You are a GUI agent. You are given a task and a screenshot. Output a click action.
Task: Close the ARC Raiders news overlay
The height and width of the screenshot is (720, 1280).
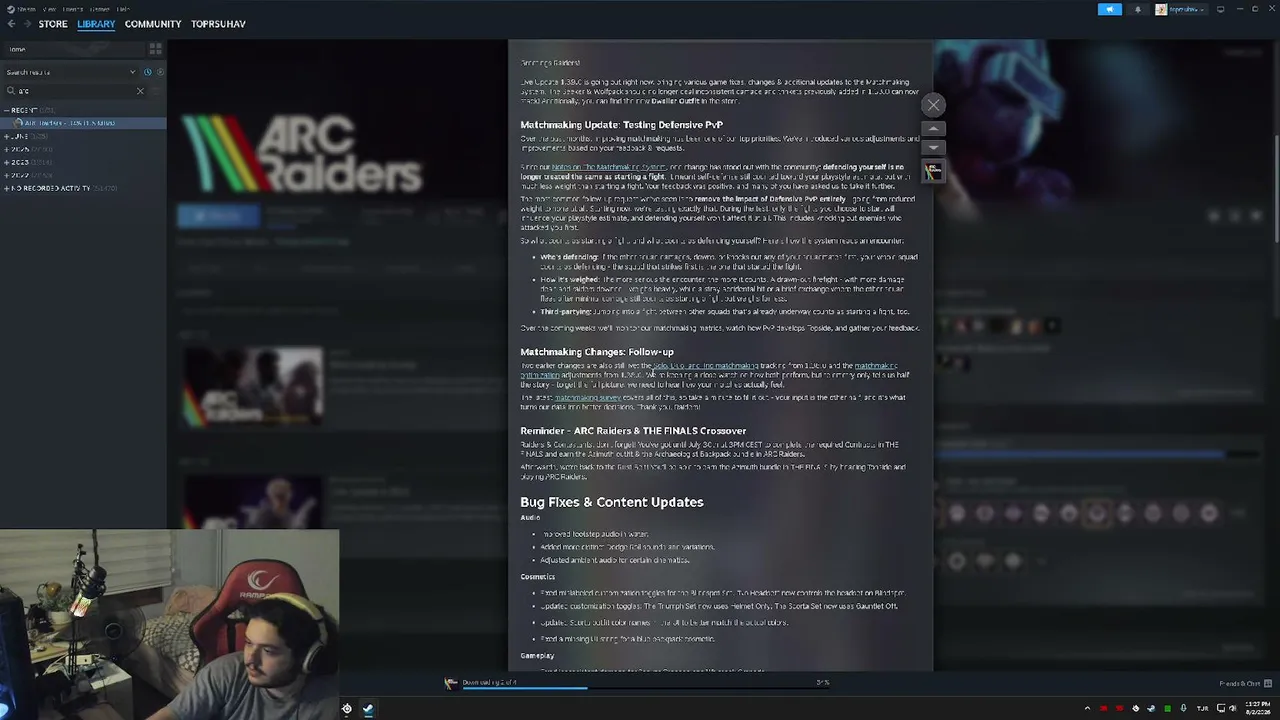click(933, 105)
